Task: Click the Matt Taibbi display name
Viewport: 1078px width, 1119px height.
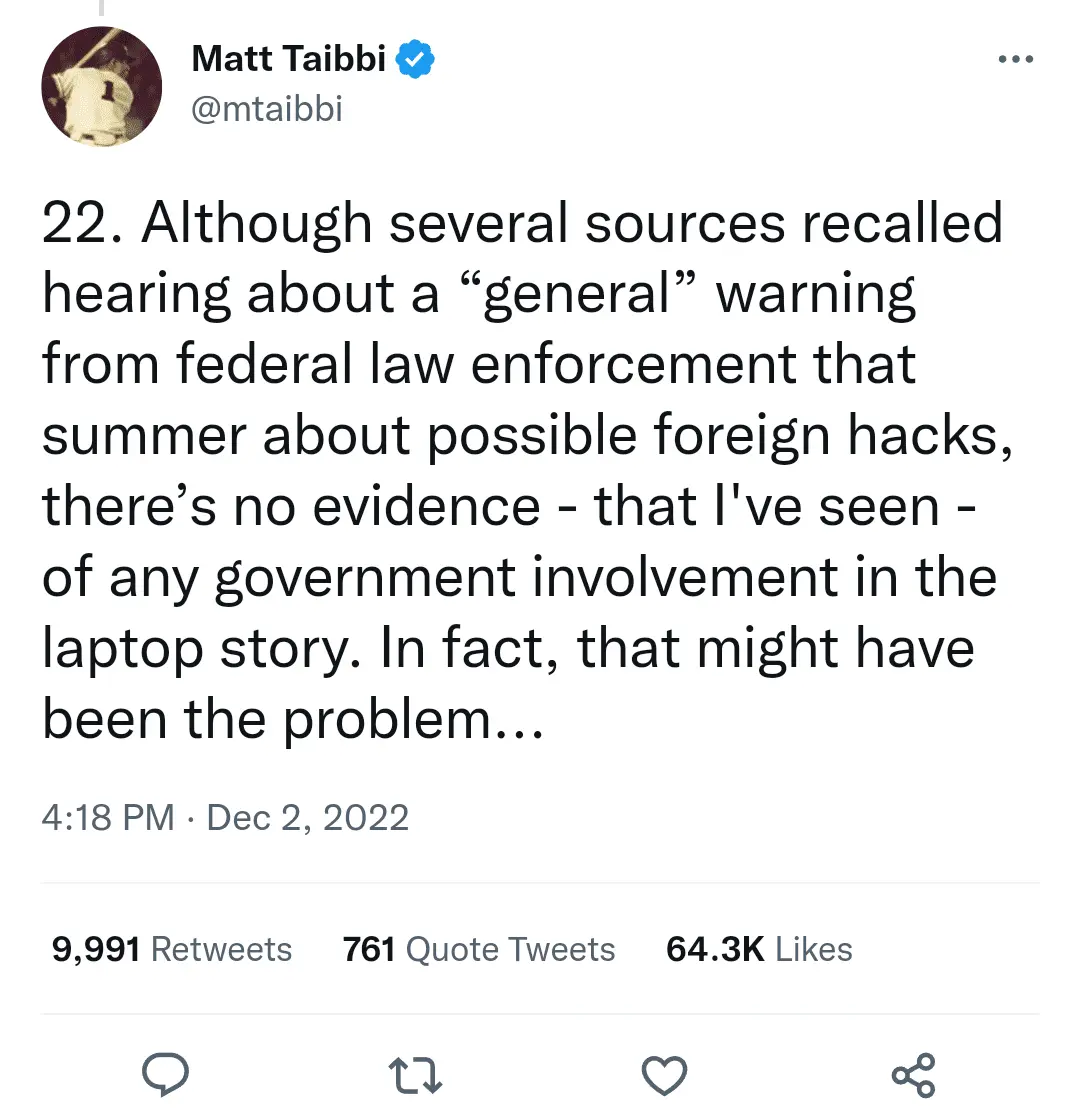Action: point(288,59)
